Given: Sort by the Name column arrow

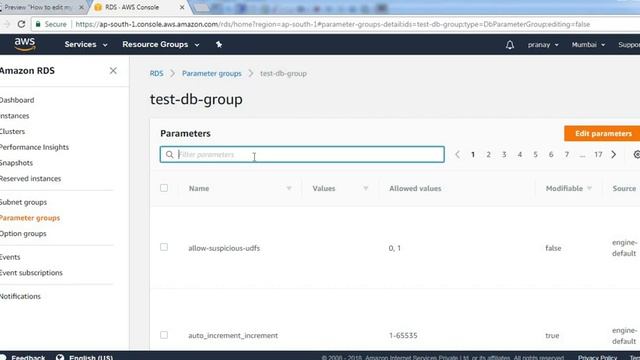Looking at the screenshot, I should 289,189.
